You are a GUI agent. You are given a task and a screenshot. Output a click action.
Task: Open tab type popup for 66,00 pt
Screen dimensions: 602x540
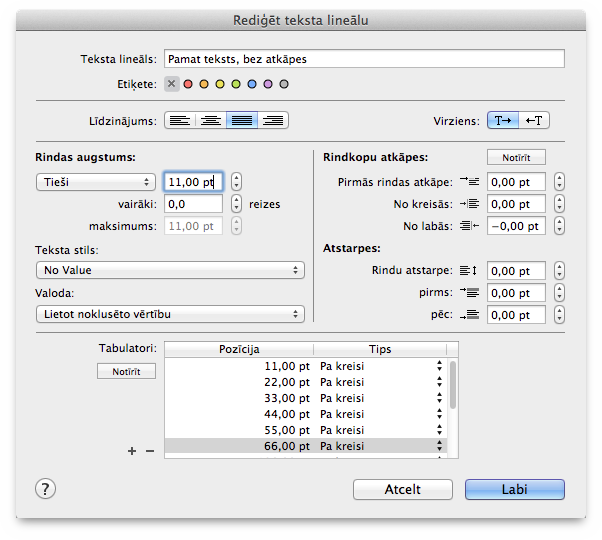click(x=439, y=446)
